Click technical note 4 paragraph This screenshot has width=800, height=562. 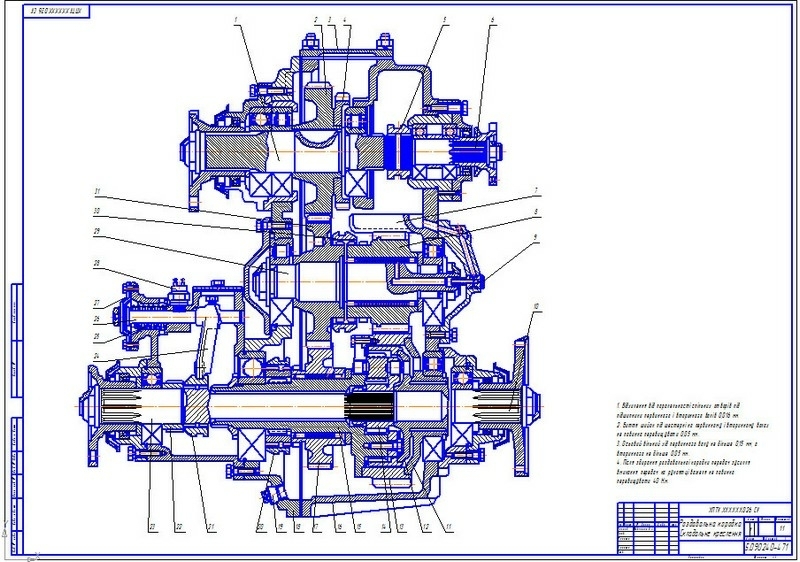680,469
